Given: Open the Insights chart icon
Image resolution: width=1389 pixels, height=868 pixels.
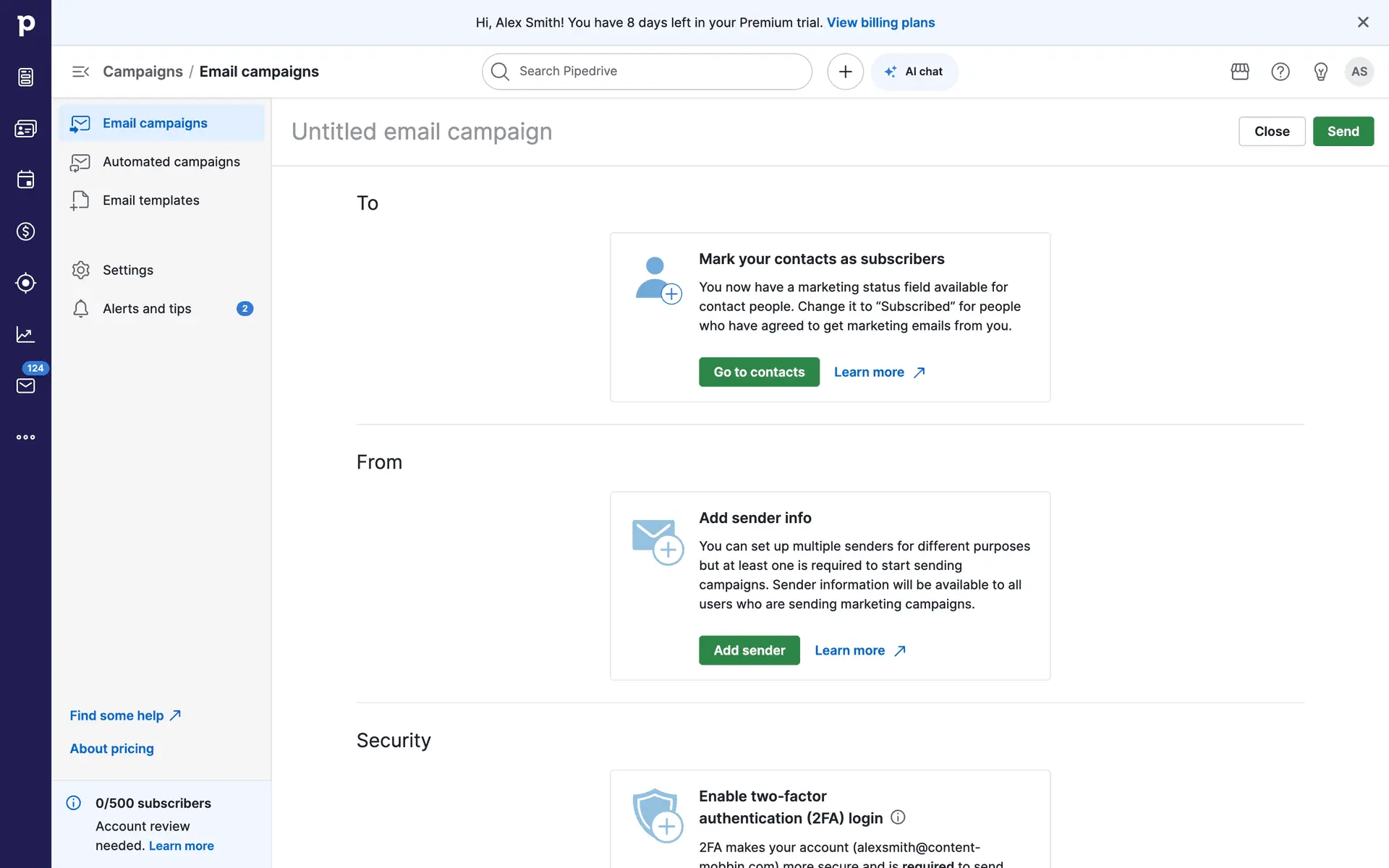Looking at the screenshot, I should coord(25,334).
